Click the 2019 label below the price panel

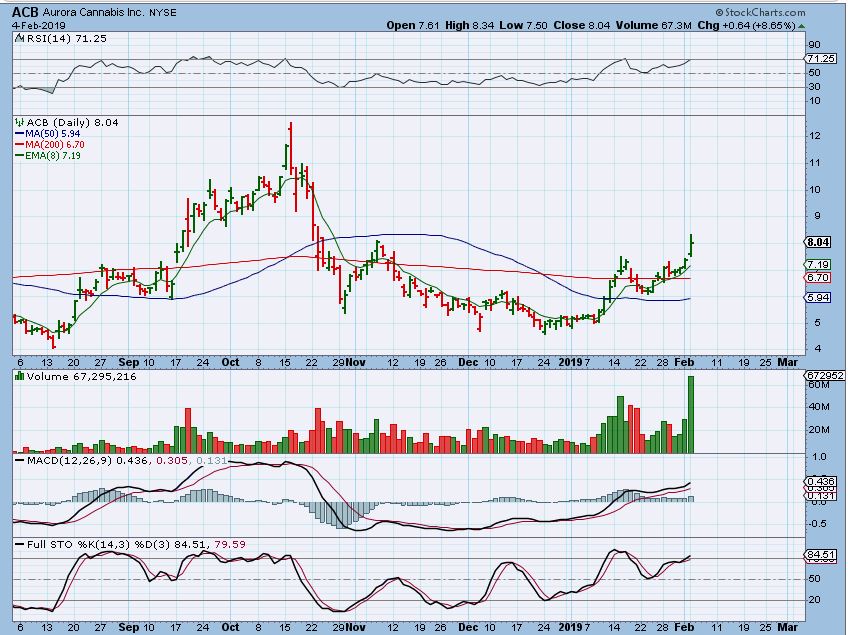(571, 362)
